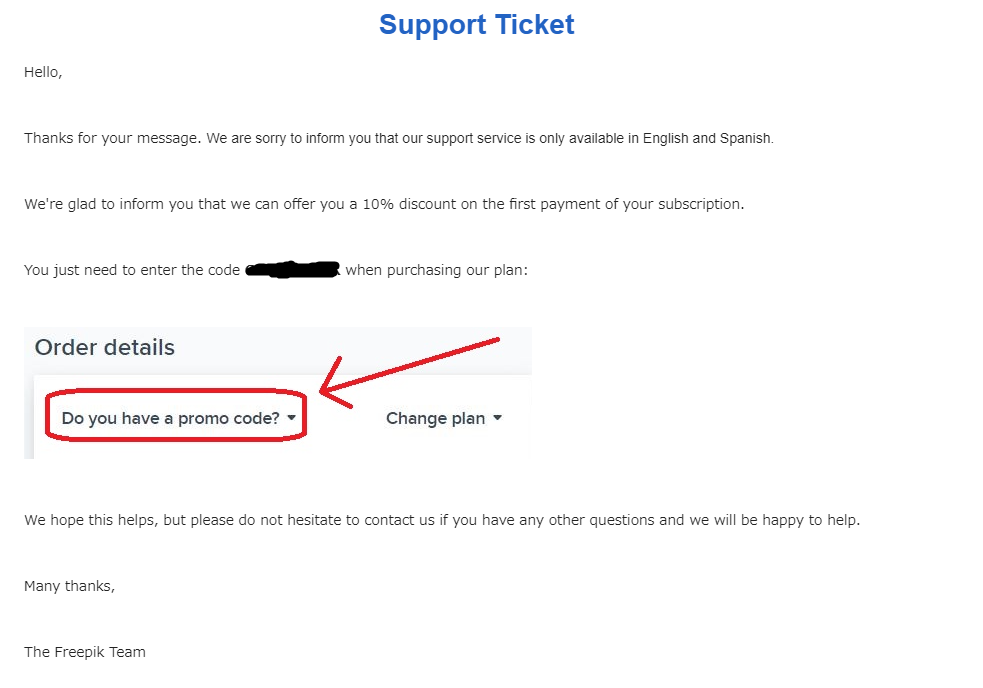Screen dimensions: 983x688
Task: Click 'The Freepik Team' signature
Action: (85, 652)
